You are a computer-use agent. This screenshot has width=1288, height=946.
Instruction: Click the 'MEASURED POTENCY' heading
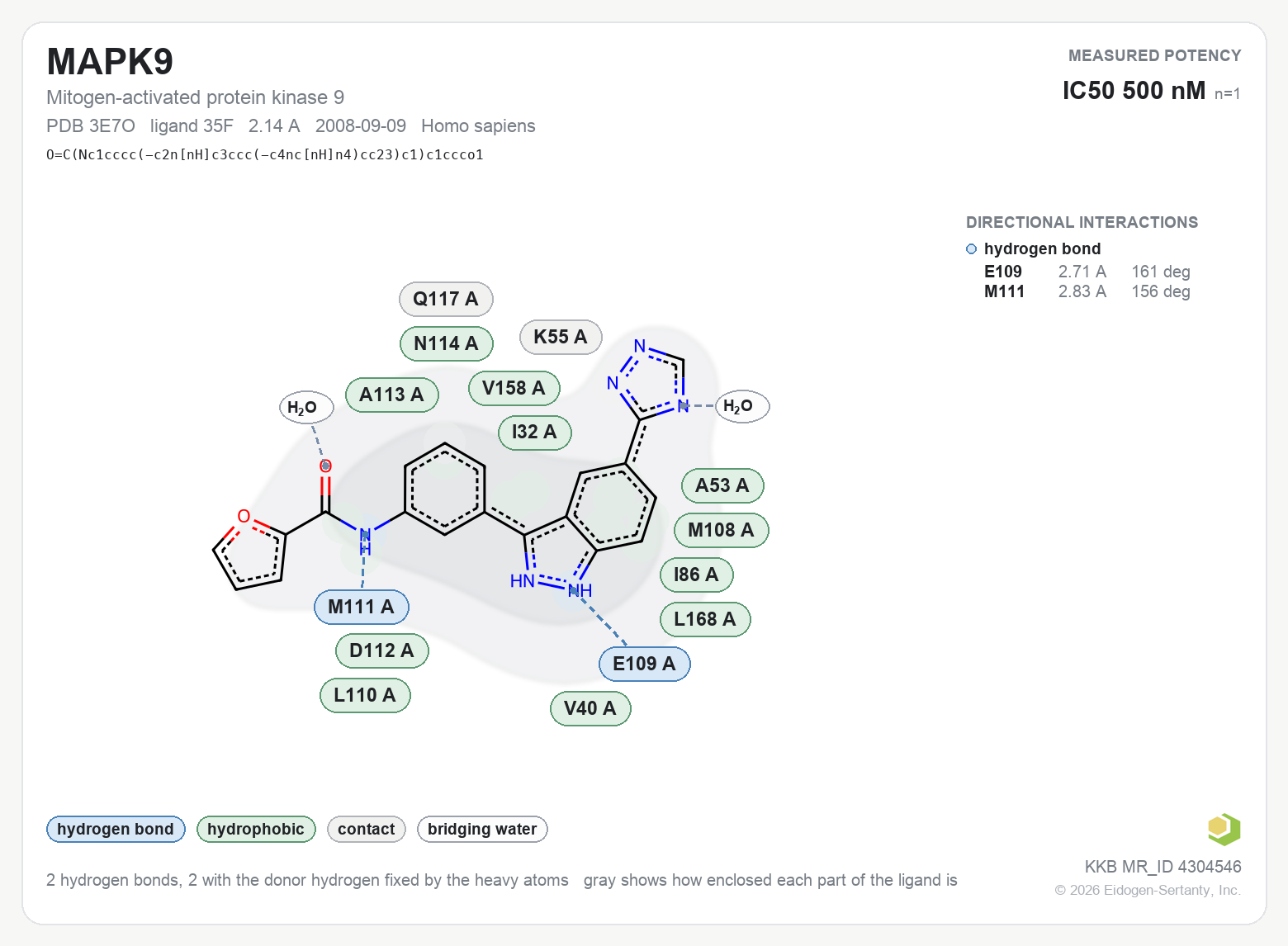point(1155,55)
